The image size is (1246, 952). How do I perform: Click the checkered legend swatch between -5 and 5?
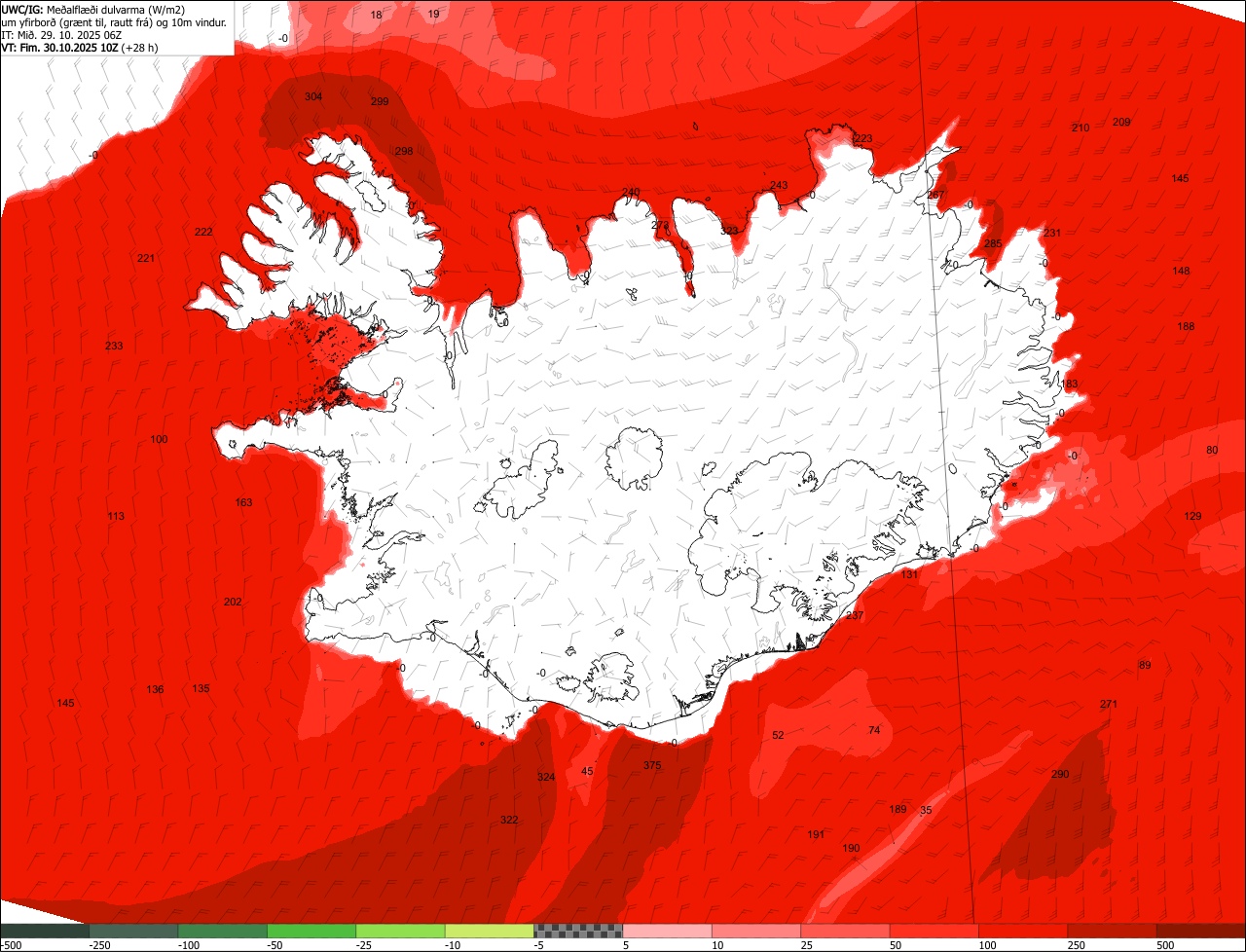[x=578, y=931]
